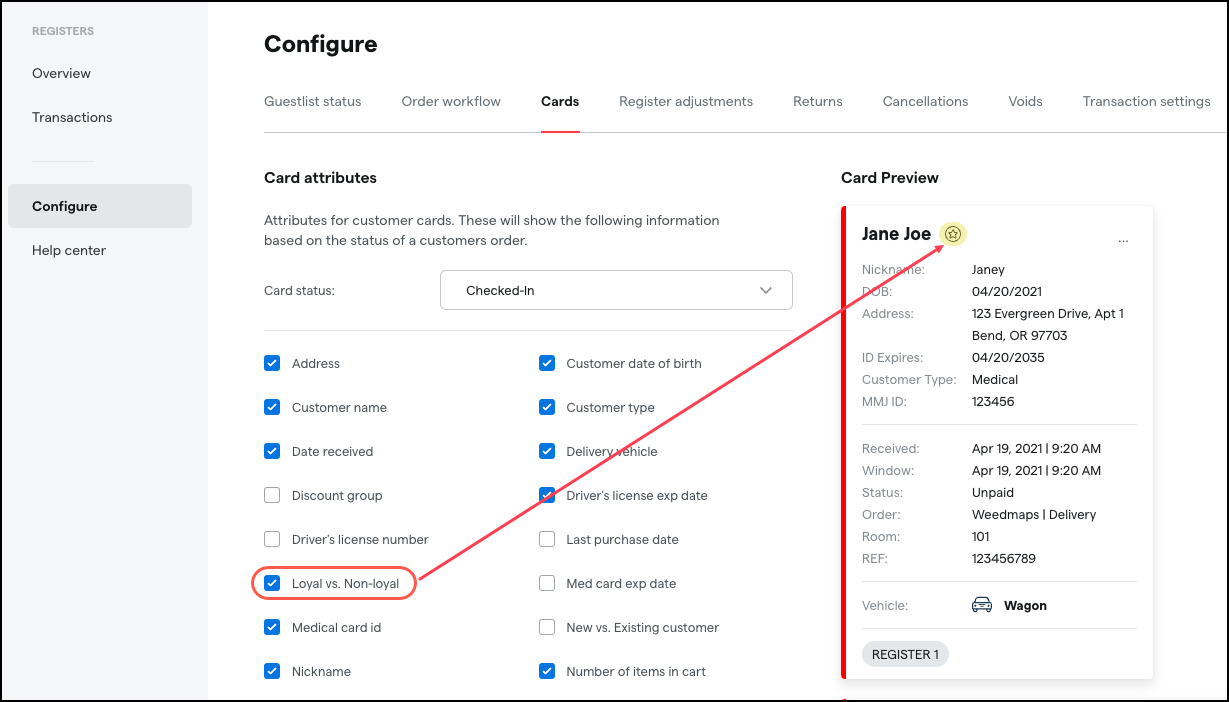Toggle the Nickname checkbox
The height and width of the screenshot is (702, 1229).
click(272, 671)
